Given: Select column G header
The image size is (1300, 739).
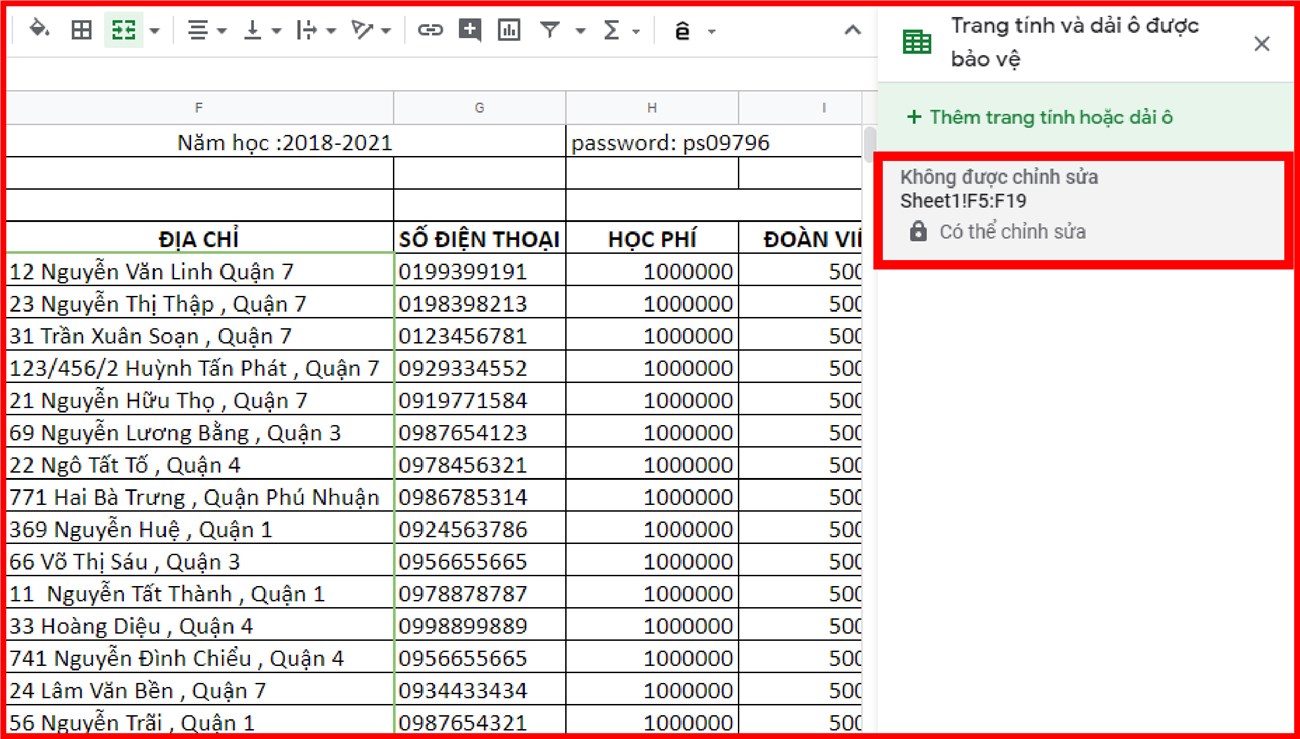Looking at the screenshot, I should click(480, 108).
